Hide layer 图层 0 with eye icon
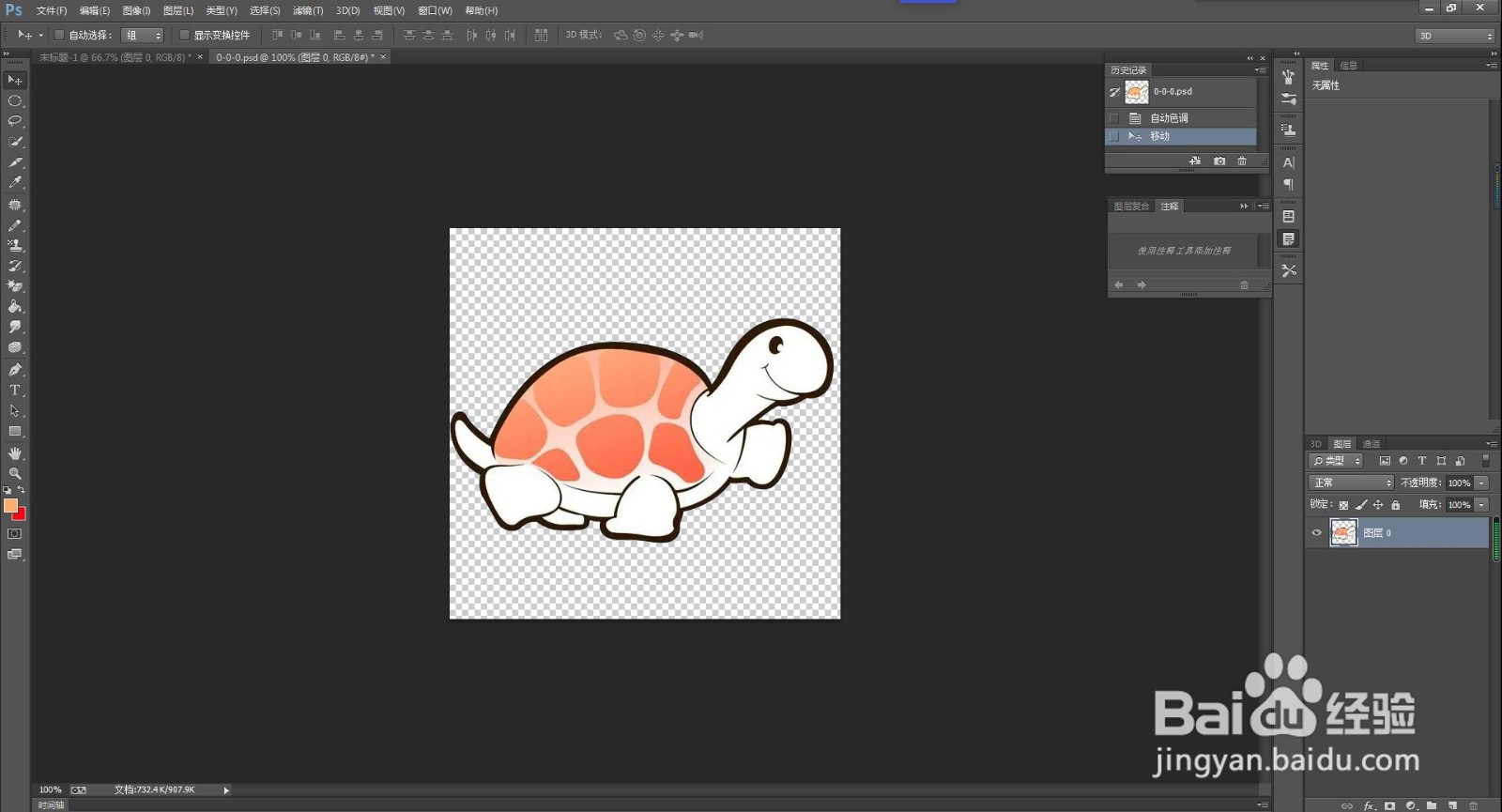This screenshot has width=1502, height=812. pos(1316,533)
